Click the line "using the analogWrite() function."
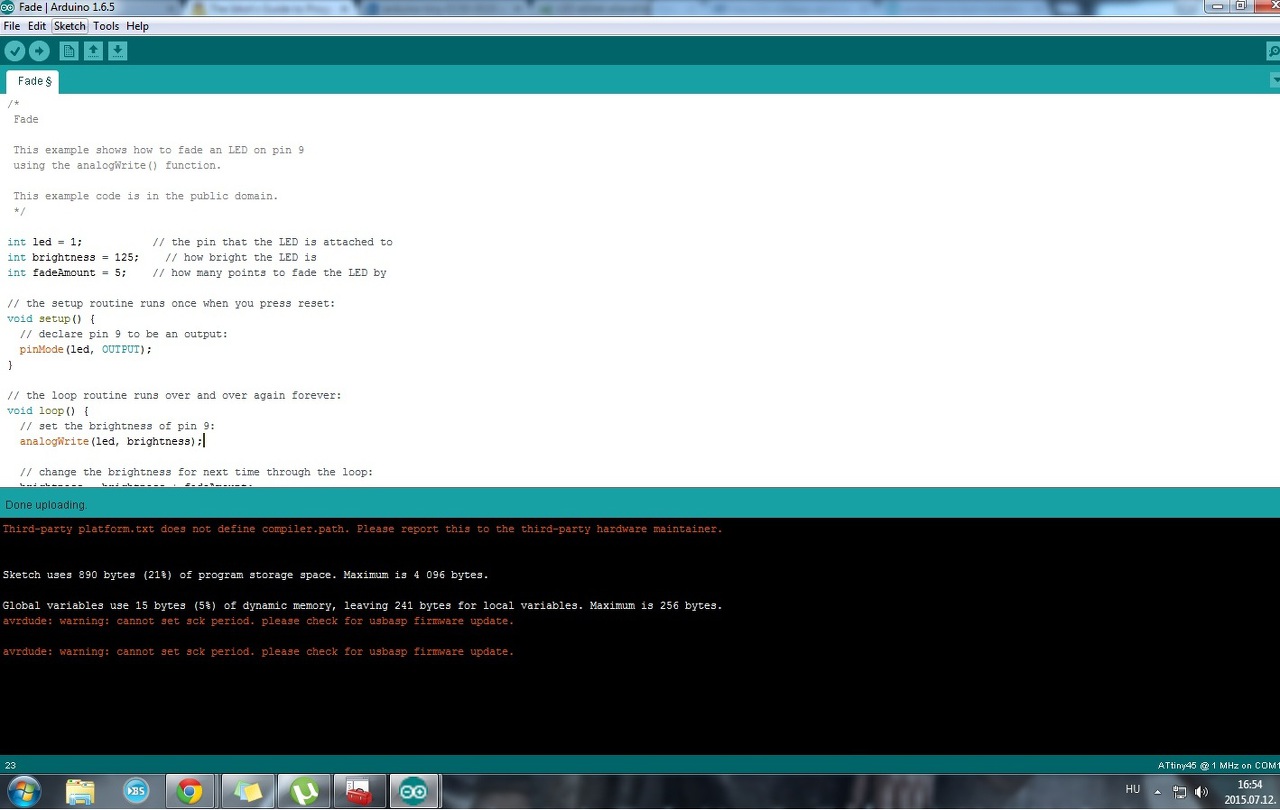This screenshot has height=810, width=1280. (117, 166)
